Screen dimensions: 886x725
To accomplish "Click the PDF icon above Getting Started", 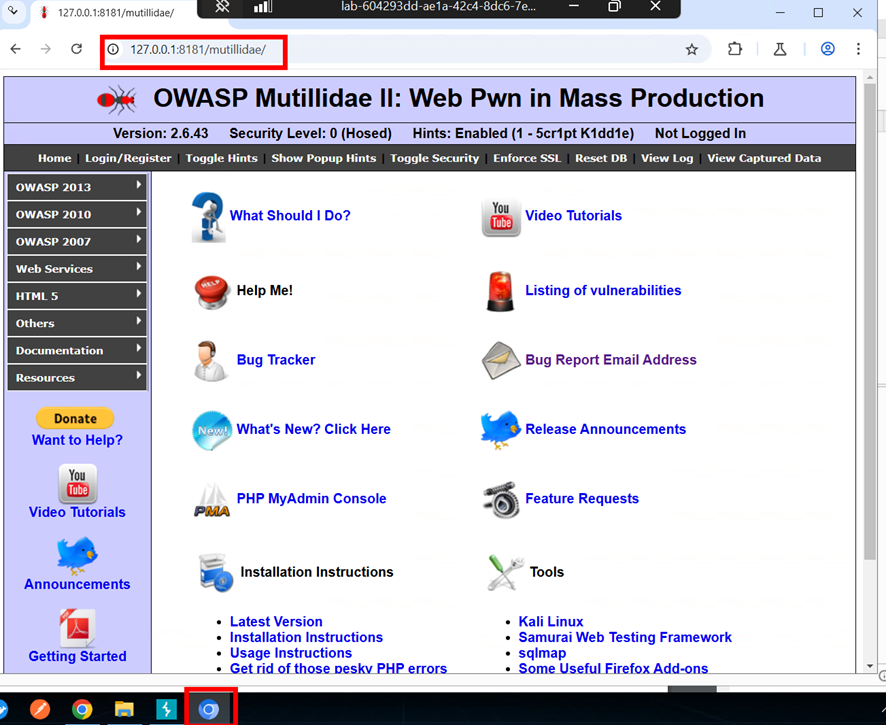I will coord(77,628).
